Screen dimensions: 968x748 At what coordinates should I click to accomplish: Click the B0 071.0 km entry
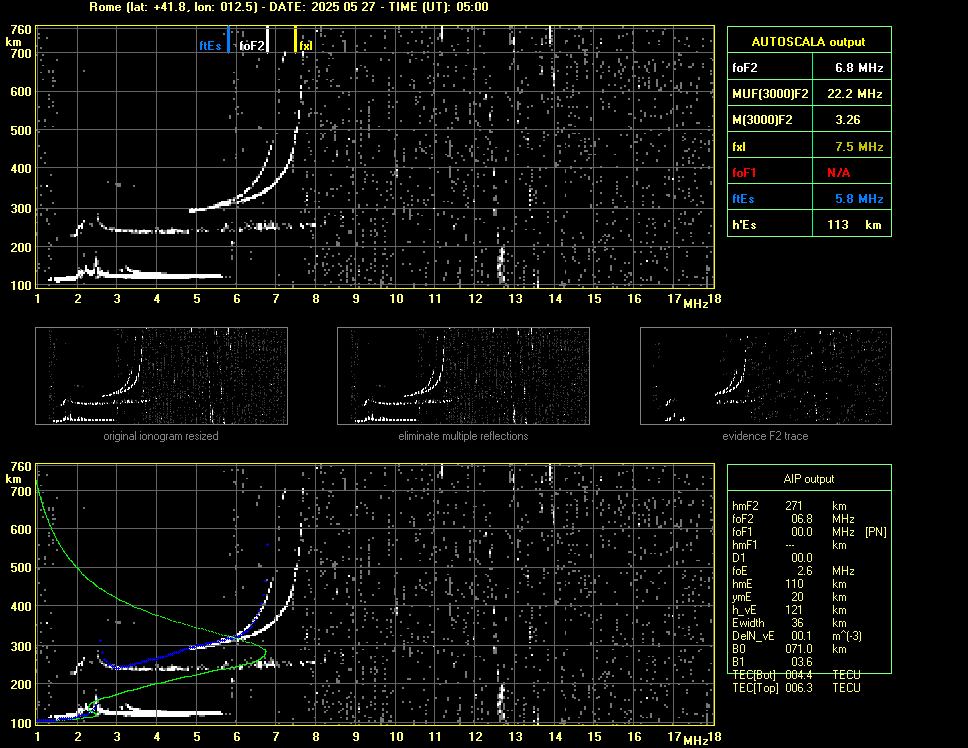click(789, 649)
